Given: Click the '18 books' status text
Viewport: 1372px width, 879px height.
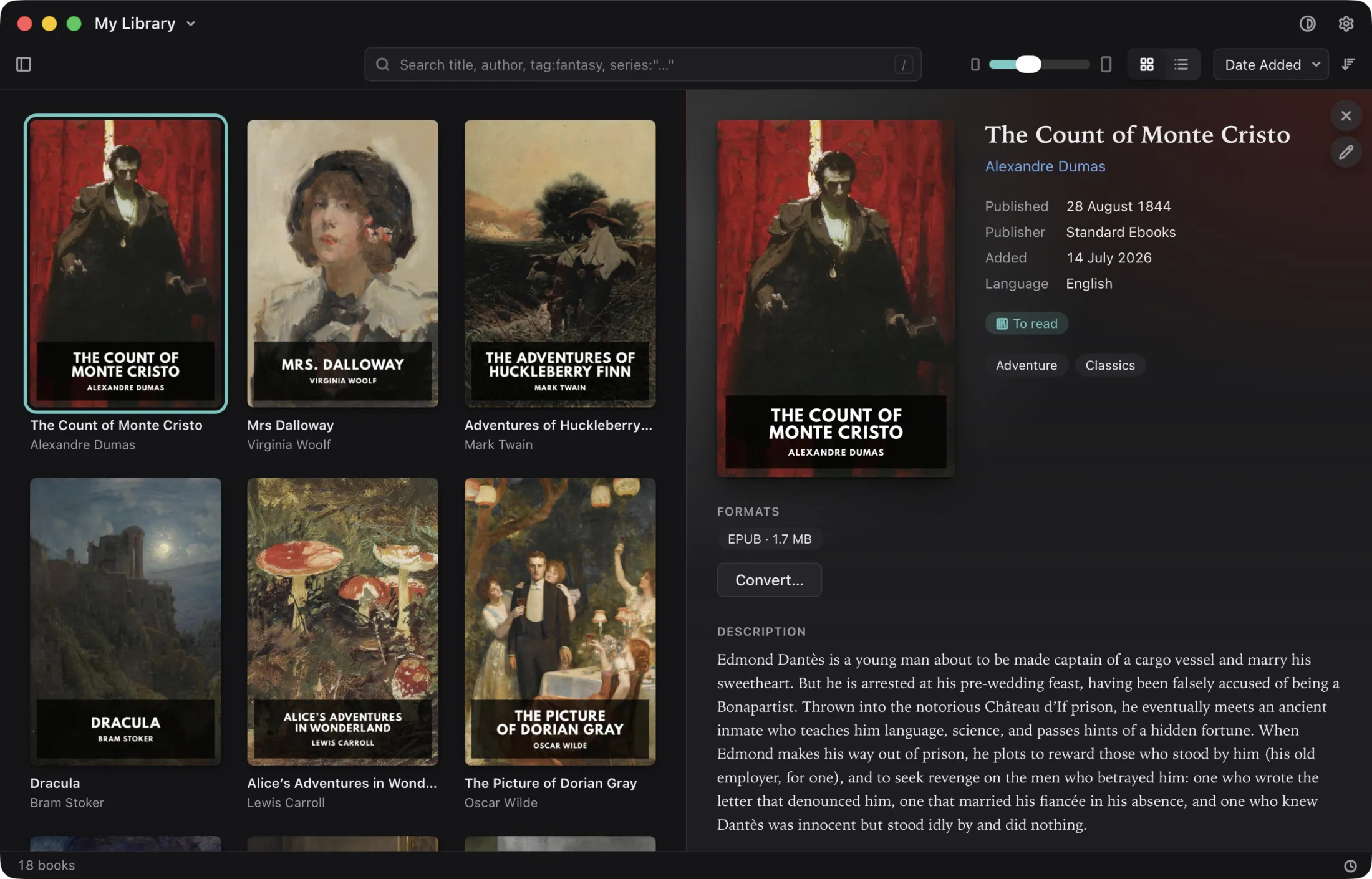Looking at the screenshot, I should click(x=46, y=865).
